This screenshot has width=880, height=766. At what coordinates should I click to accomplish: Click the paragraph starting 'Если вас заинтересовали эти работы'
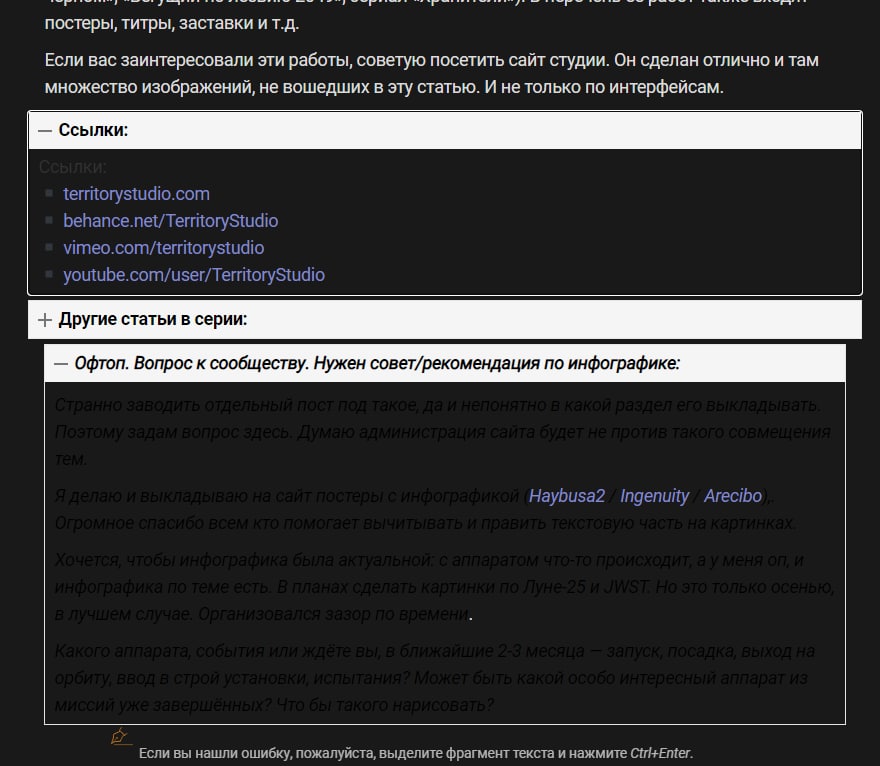click(431, 74)
